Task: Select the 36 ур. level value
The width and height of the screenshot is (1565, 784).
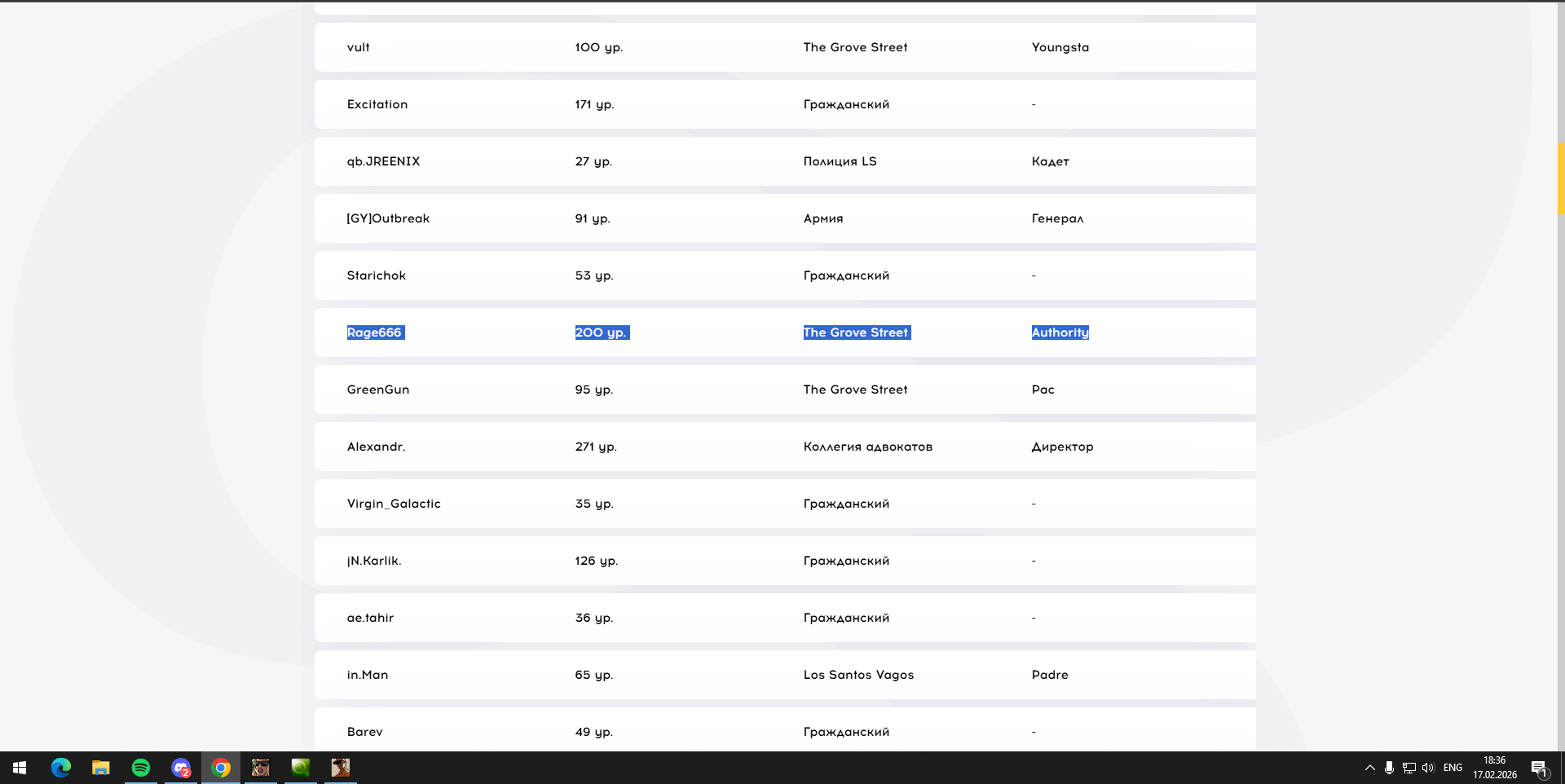Action: tap(594, 618)
